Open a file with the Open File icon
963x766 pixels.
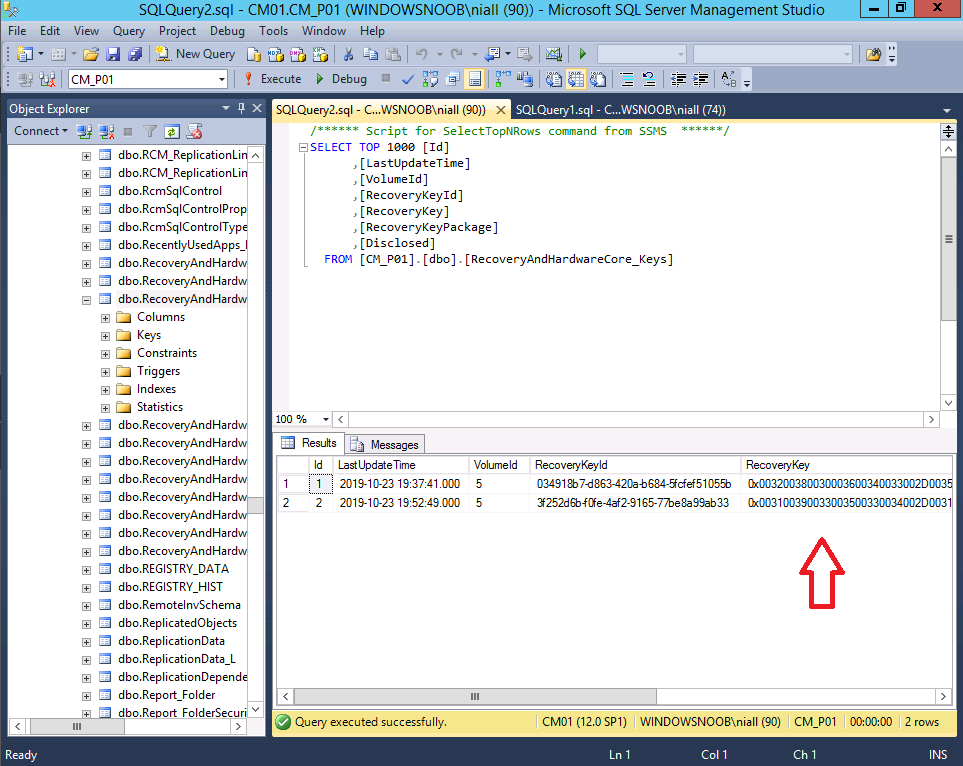(91, 54)
